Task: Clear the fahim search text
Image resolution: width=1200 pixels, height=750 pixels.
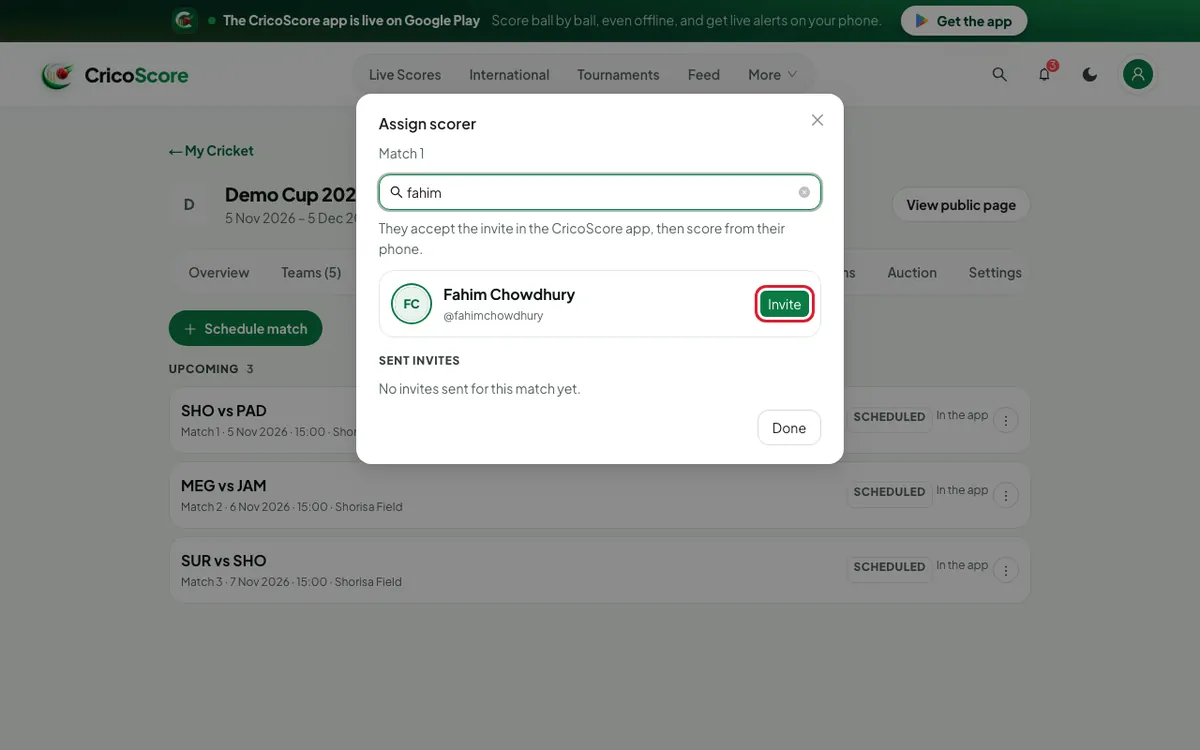Action: (804, 192)
